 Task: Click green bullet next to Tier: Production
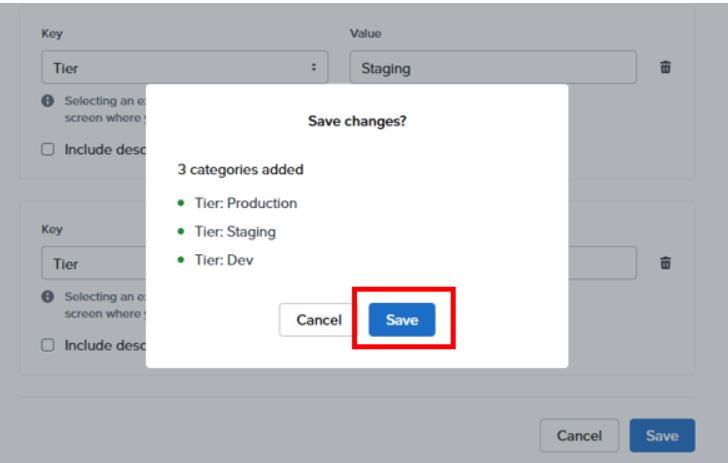[x=181, y=203]
